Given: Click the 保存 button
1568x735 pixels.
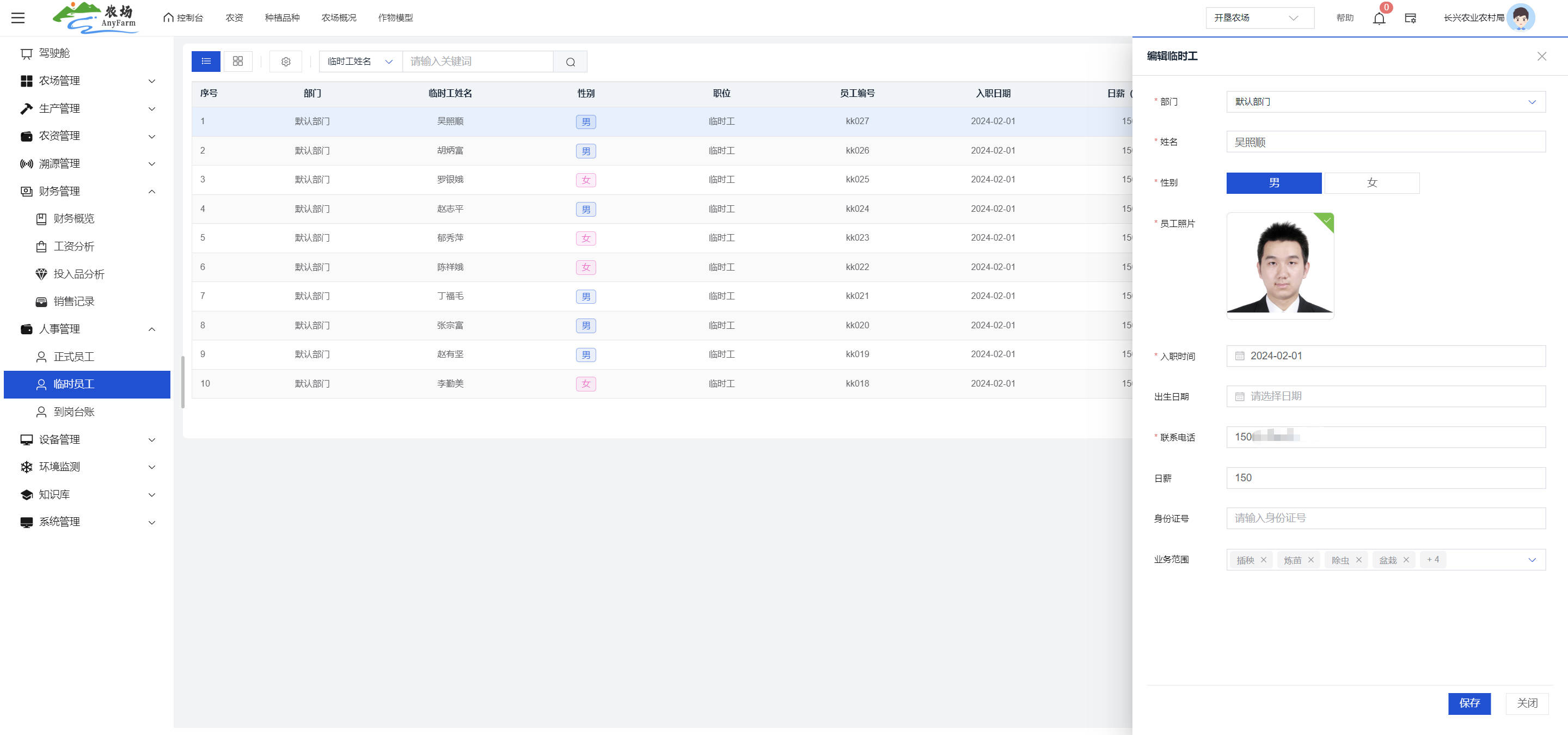Looking at the screenshot, I should (x=1469, y=703).
